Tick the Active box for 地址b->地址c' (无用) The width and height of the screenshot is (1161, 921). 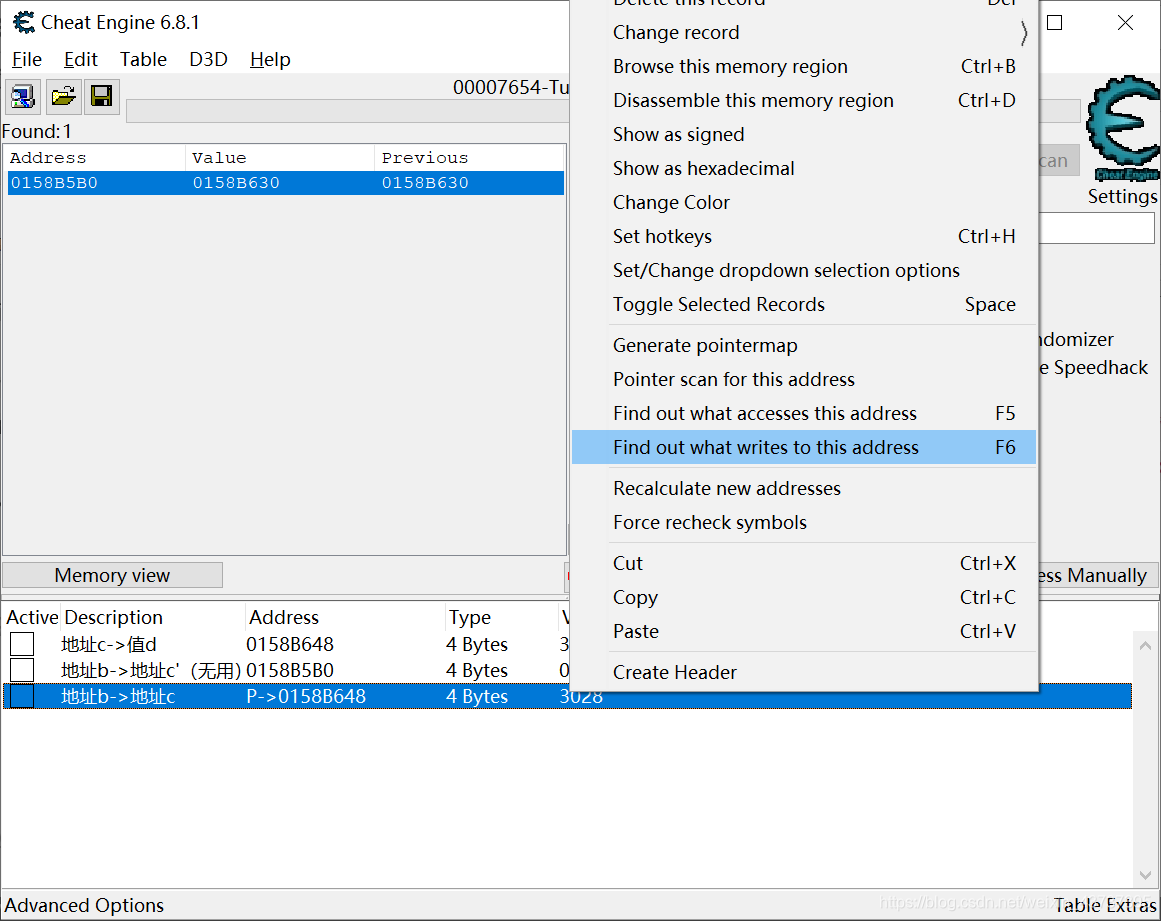(x=22, y=670)
